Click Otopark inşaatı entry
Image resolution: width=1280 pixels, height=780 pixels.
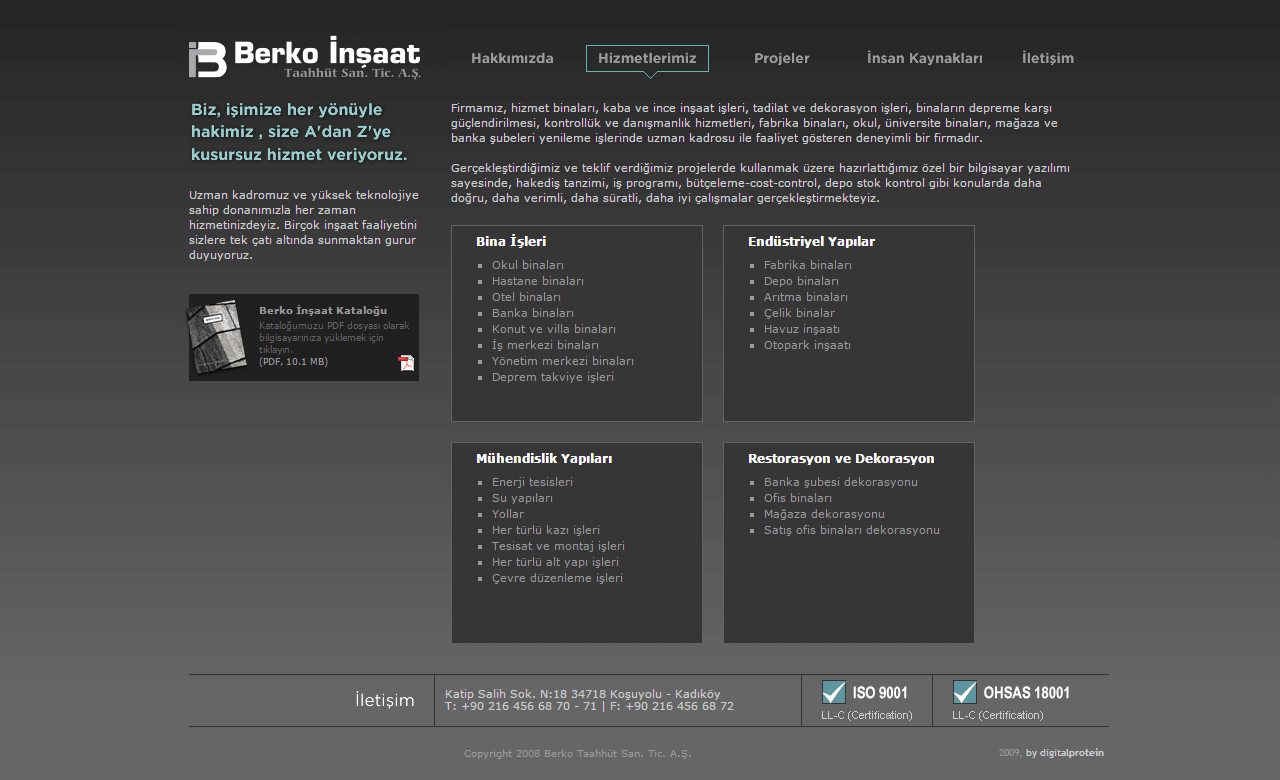(x=808, y=345)
